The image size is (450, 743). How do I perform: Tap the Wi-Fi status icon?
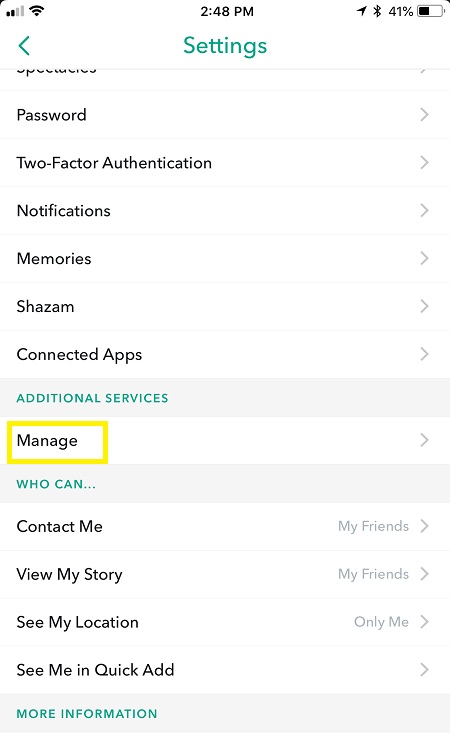point(36,10)
